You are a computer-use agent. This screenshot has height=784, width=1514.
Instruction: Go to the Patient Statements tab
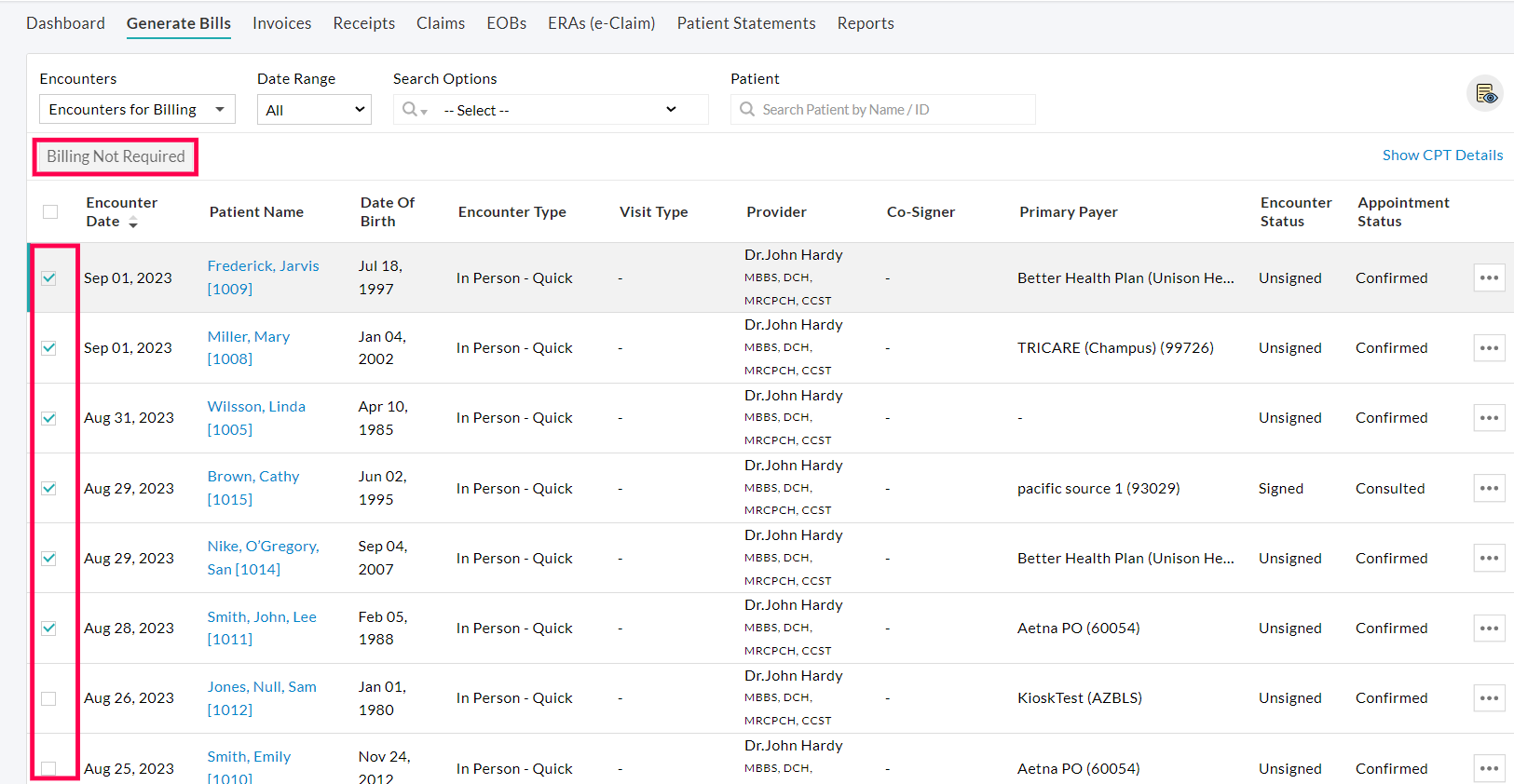(x=745, y=23)
